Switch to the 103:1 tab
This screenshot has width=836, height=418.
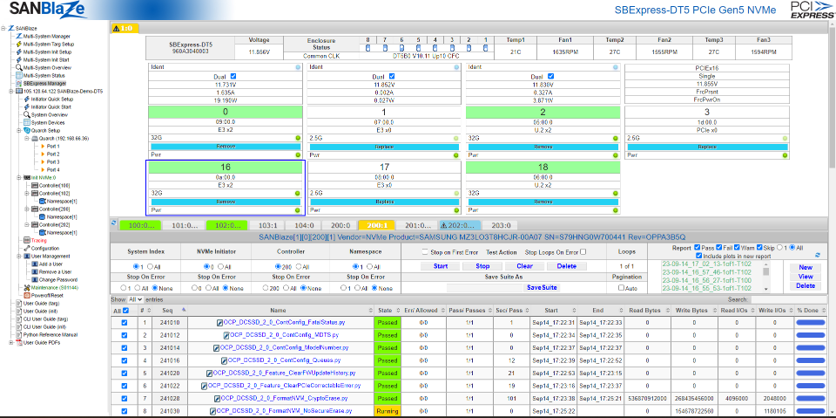[268, 226]
